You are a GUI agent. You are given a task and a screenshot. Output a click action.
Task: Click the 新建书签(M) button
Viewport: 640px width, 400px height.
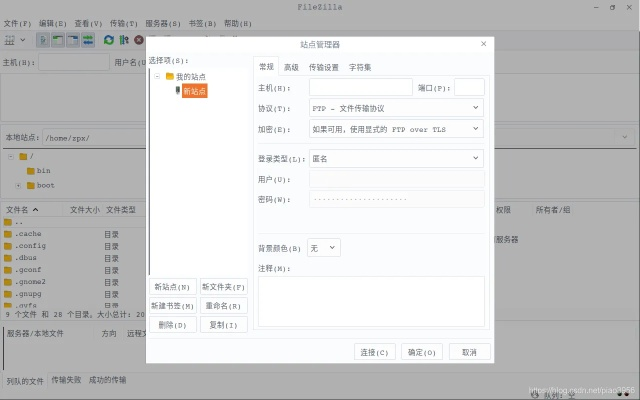pos(173,306)
